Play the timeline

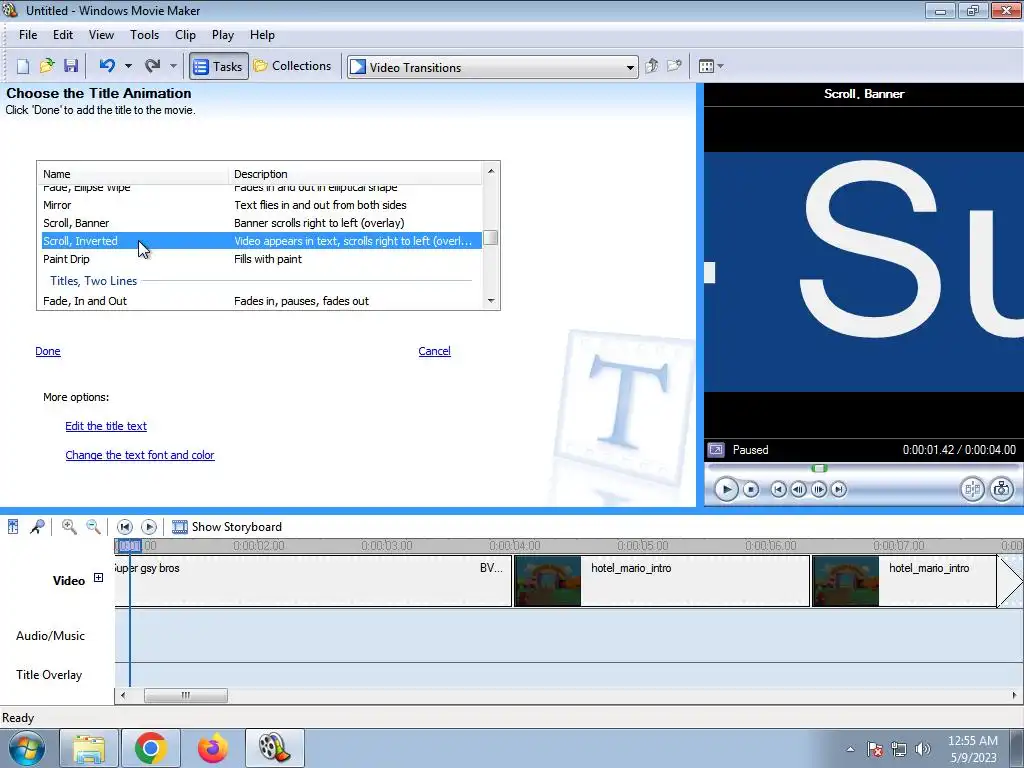tap(149, 527)
